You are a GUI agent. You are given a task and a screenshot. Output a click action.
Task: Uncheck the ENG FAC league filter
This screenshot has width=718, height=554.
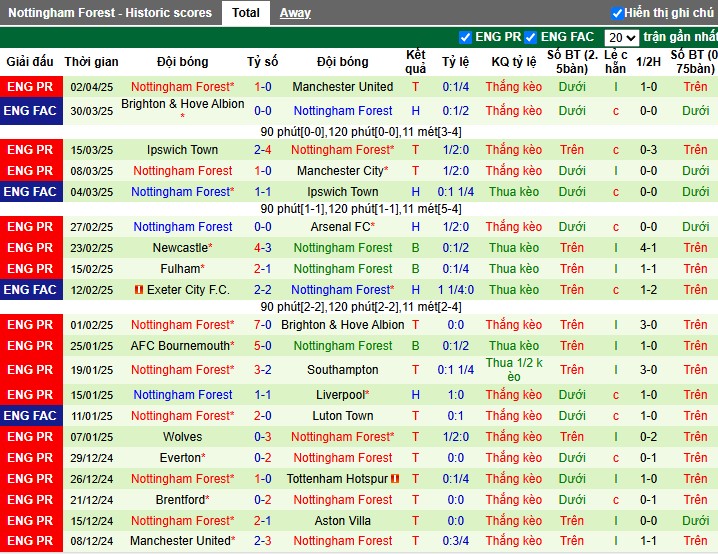click(x=530, y=37)
